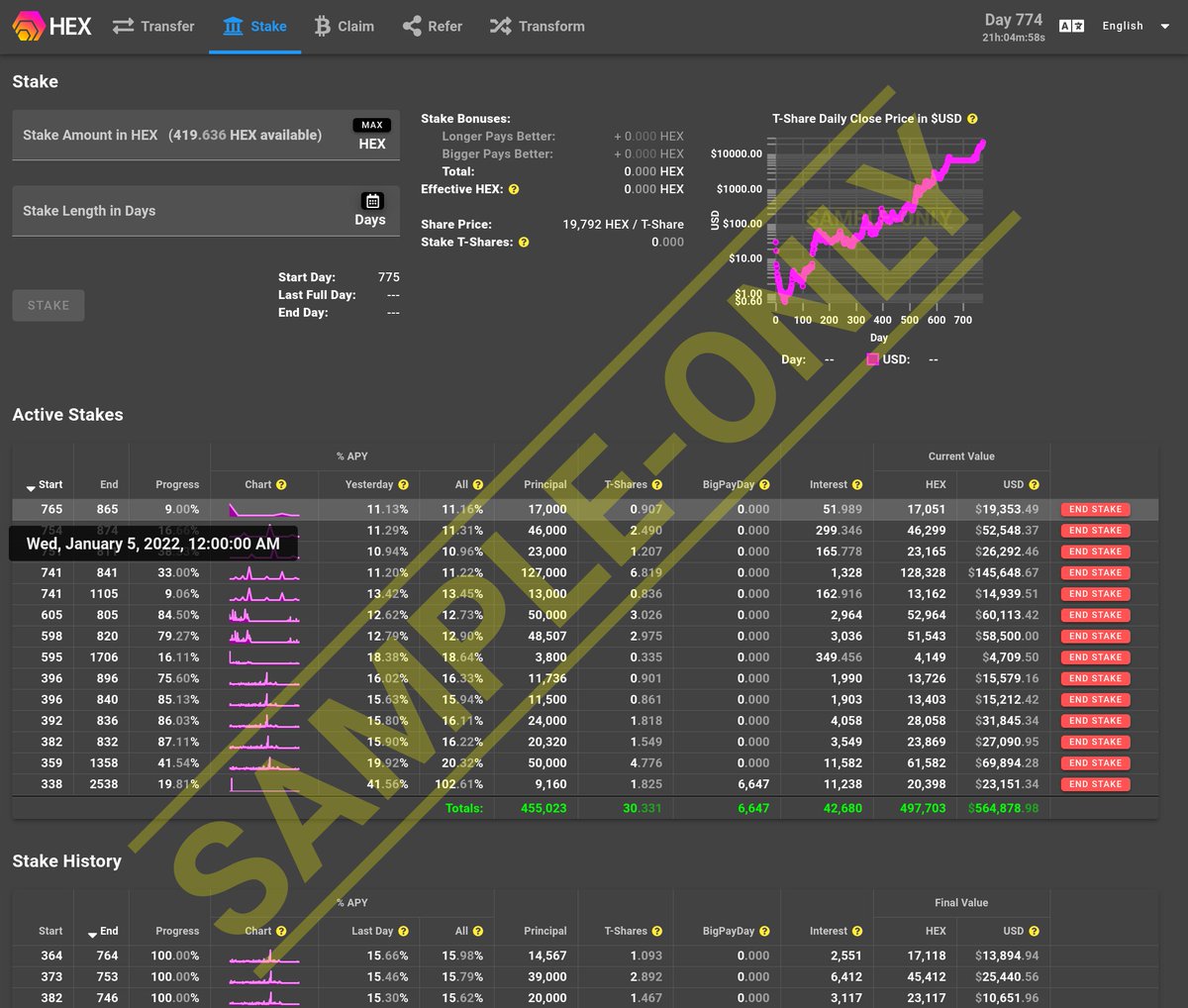The image size is (1188, 1008).
Task: End the stake with principal 127,000
Action: [x=1095, y=573]
